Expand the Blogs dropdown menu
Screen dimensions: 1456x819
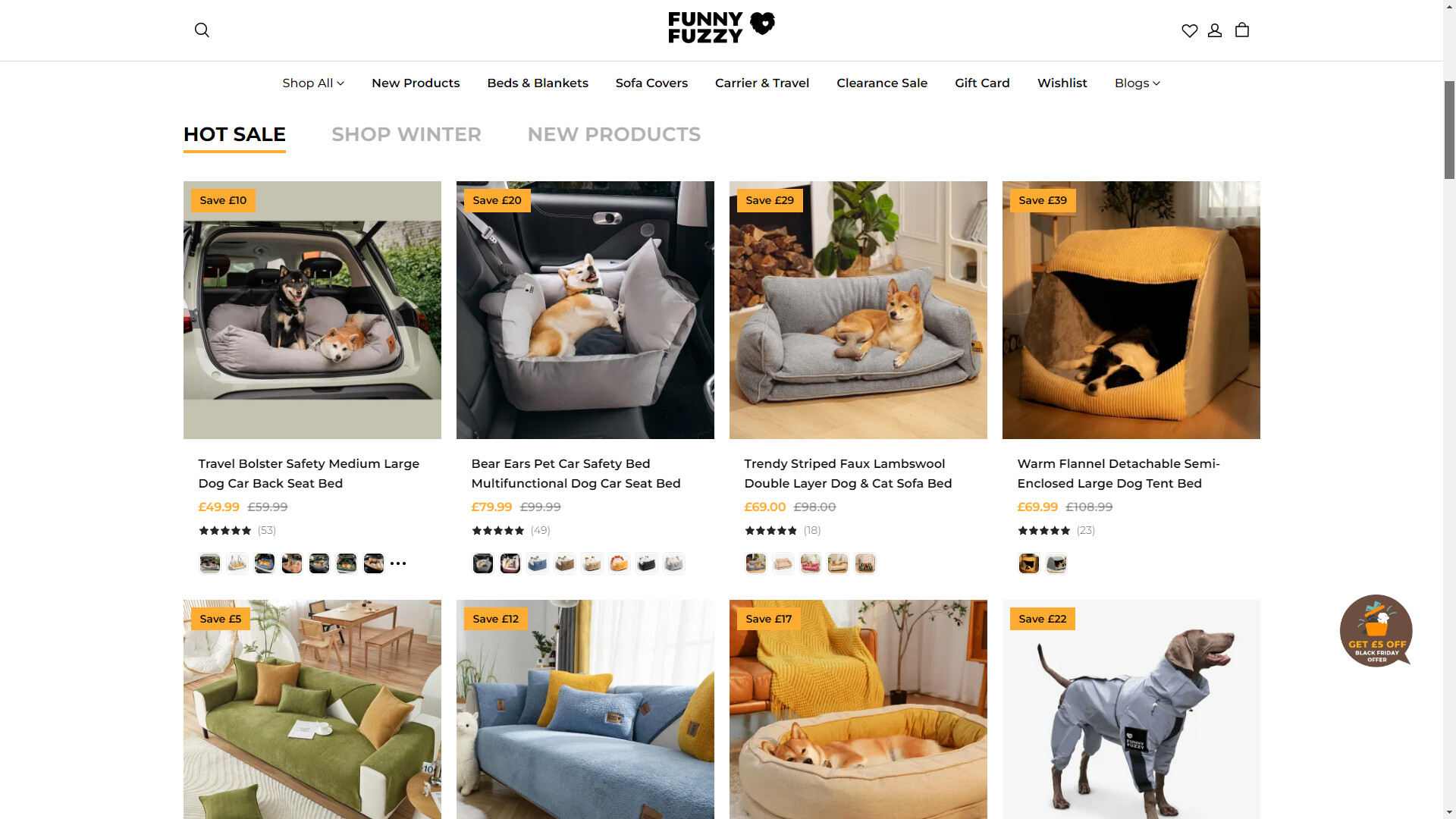click(1137, 83)
